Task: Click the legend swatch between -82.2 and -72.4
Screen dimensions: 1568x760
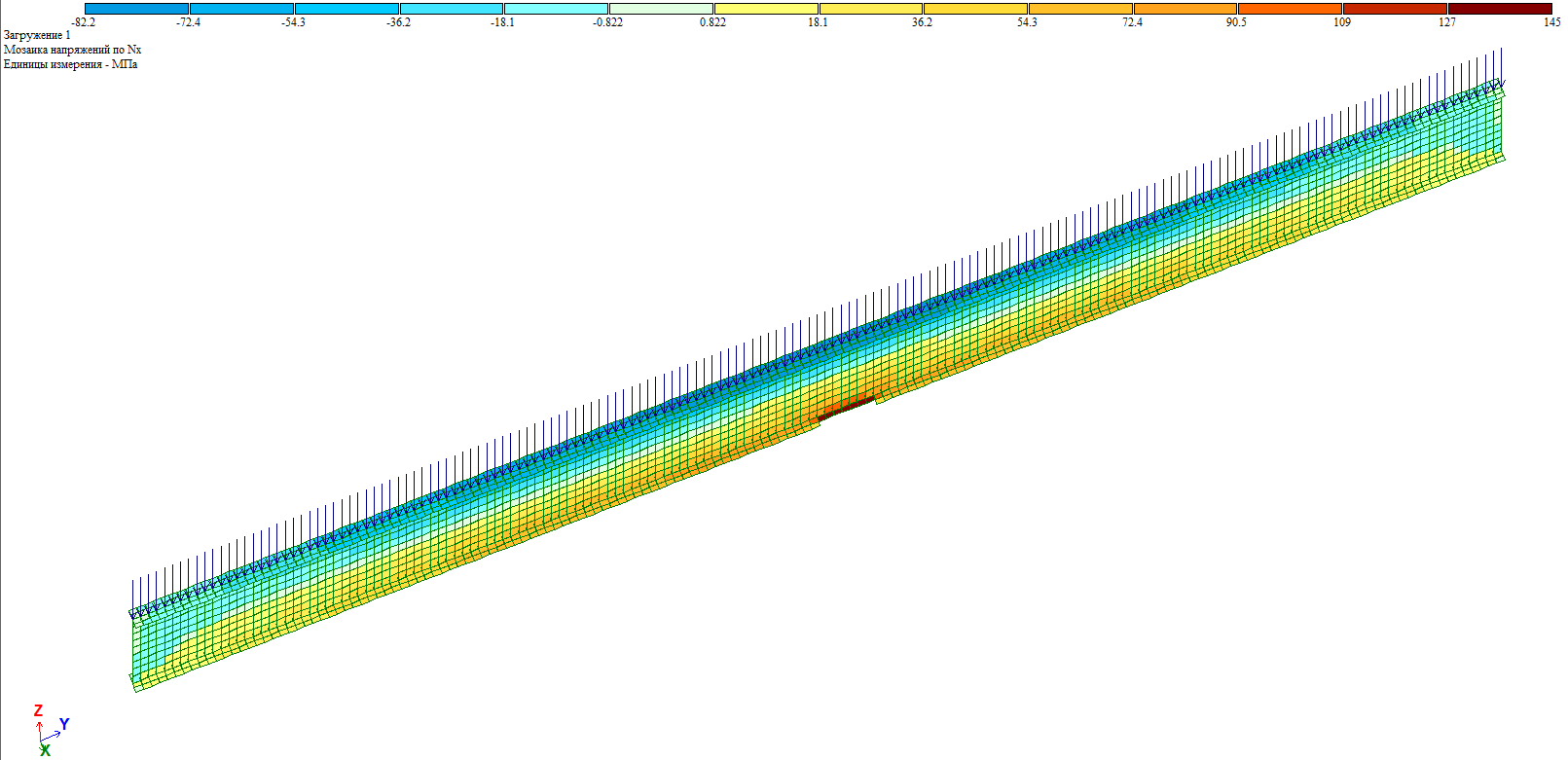Action: pyautogui.click(x=136, y=9)
